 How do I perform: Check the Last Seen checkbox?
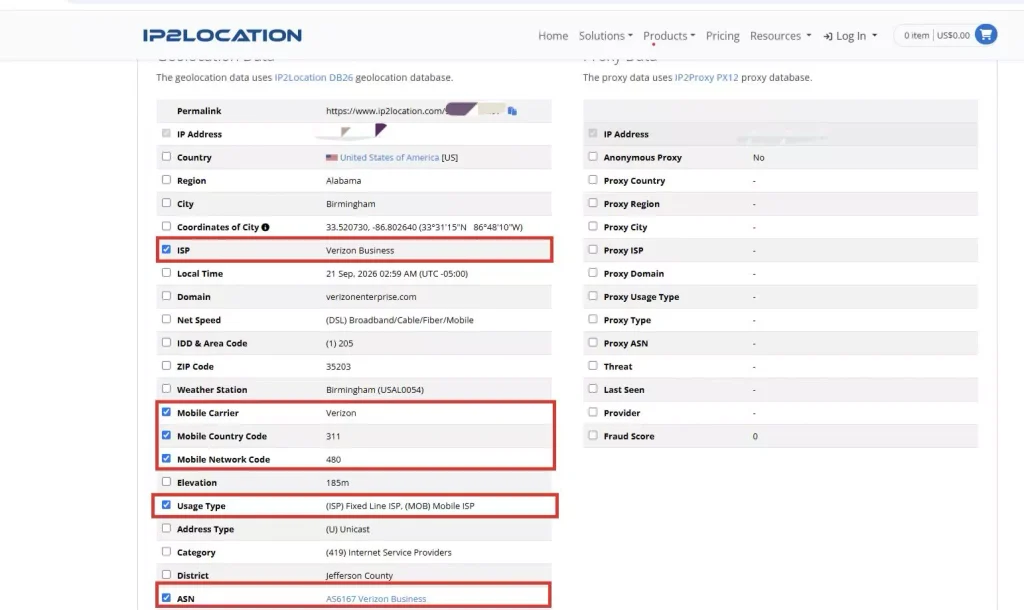click(593, 389)
